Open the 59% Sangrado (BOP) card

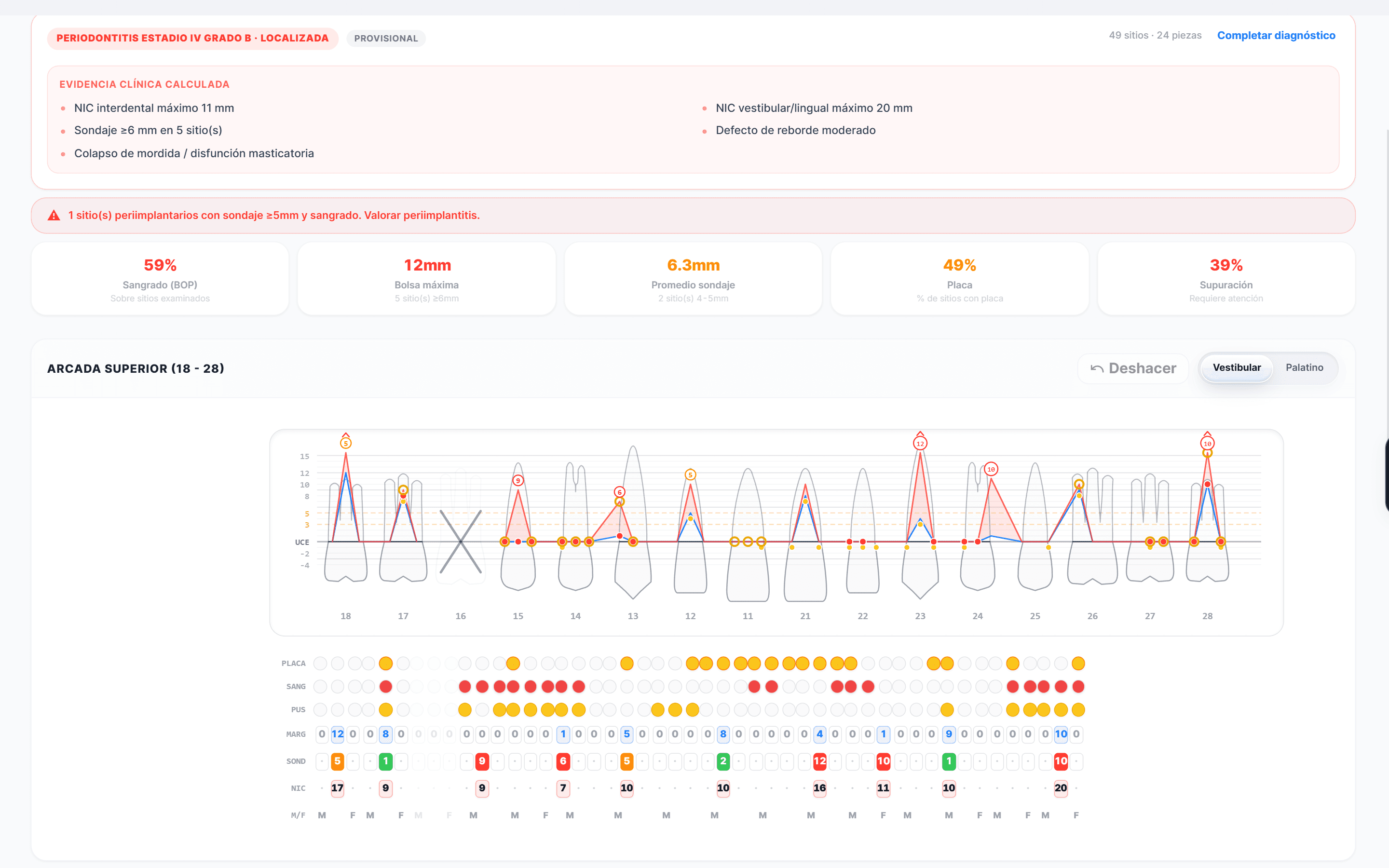tap(160, 279)
